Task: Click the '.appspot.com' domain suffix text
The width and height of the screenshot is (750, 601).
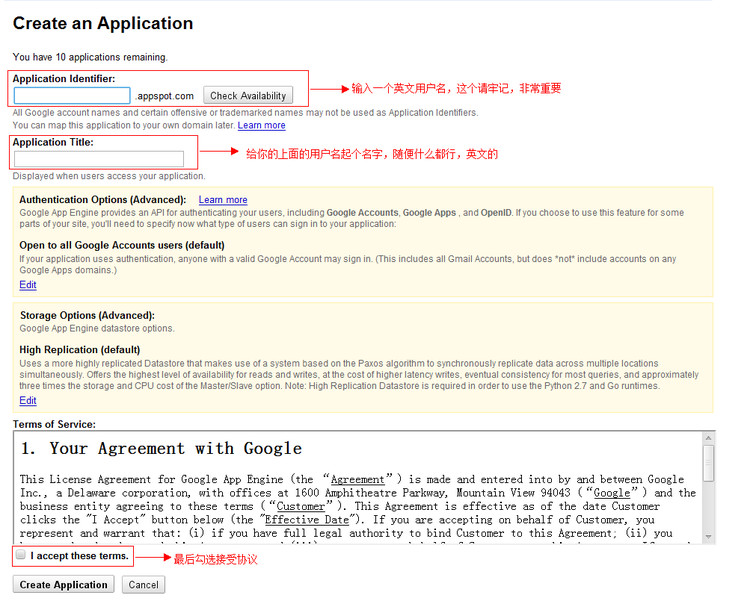Action: click(x=165, y=96)
